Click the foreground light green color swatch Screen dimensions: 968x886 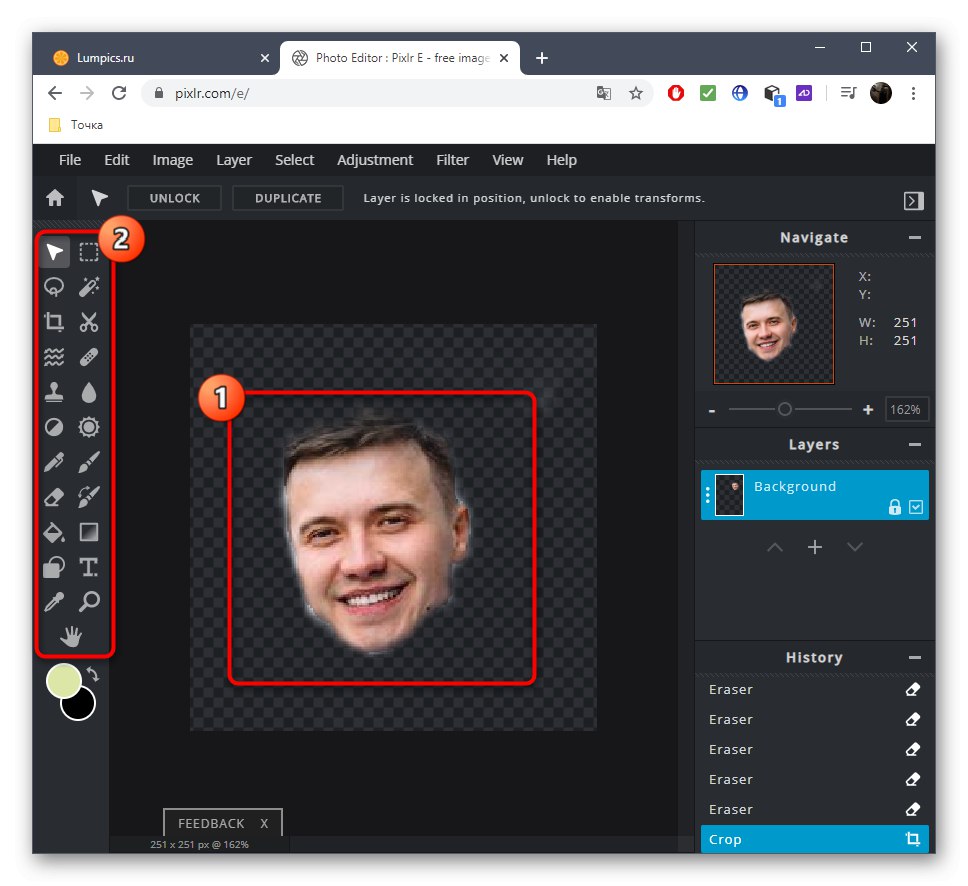(x=64, y=680)
